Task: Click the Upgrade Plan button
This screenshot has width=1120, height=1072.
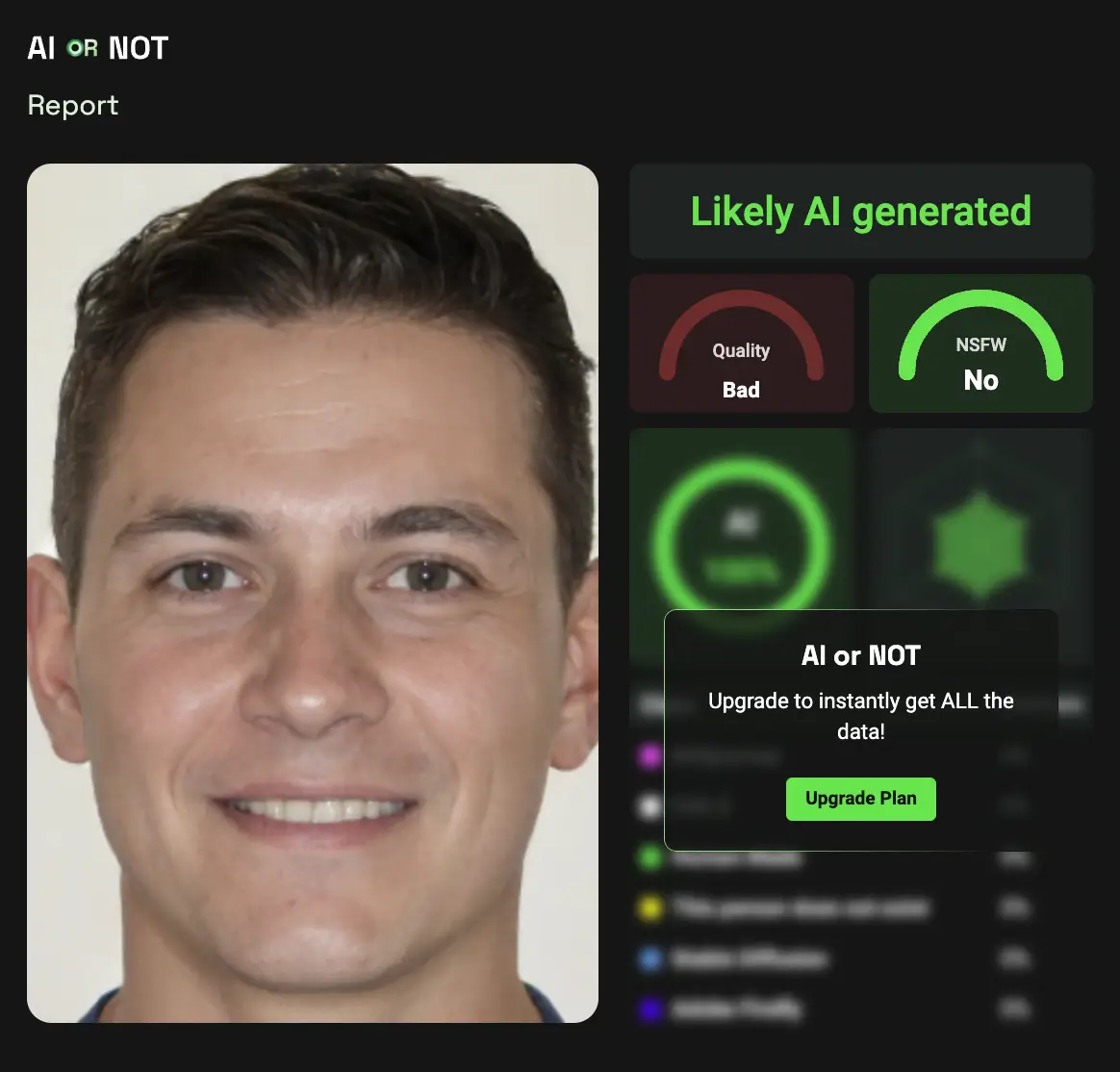Action: point(861,799)
